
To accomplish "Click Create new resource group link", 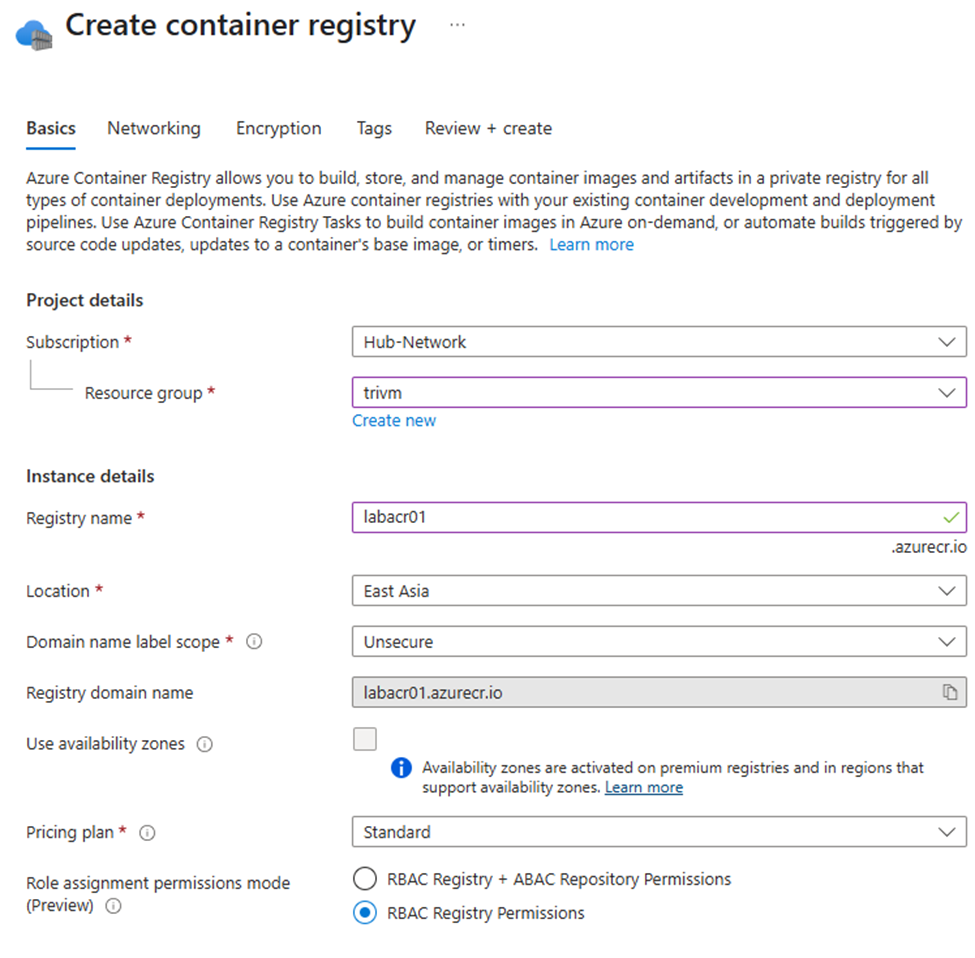I will tap(394, 421).
